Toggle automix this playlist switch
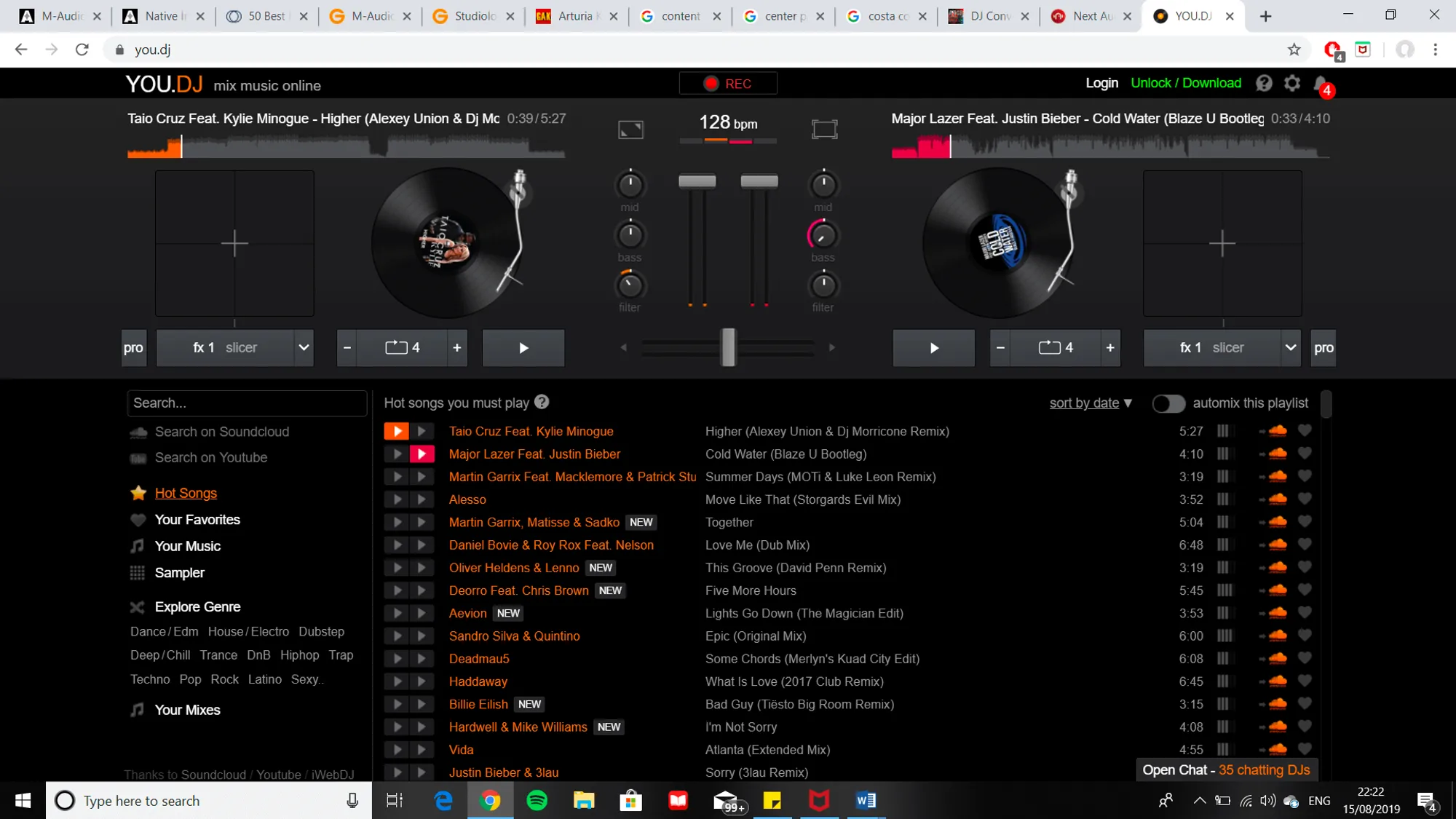 [x=1168, y=403]
